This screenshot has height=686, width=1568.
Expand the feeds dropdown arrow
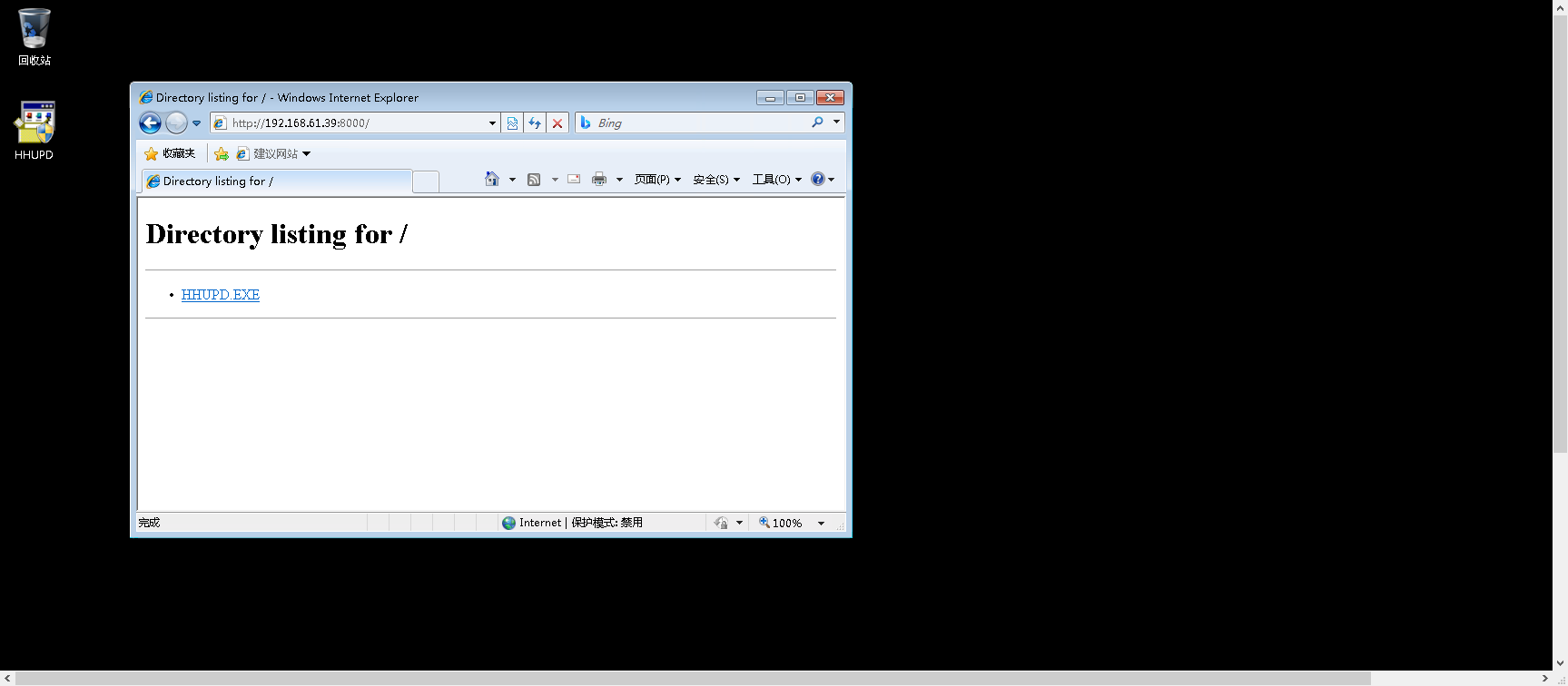[555, 180]
